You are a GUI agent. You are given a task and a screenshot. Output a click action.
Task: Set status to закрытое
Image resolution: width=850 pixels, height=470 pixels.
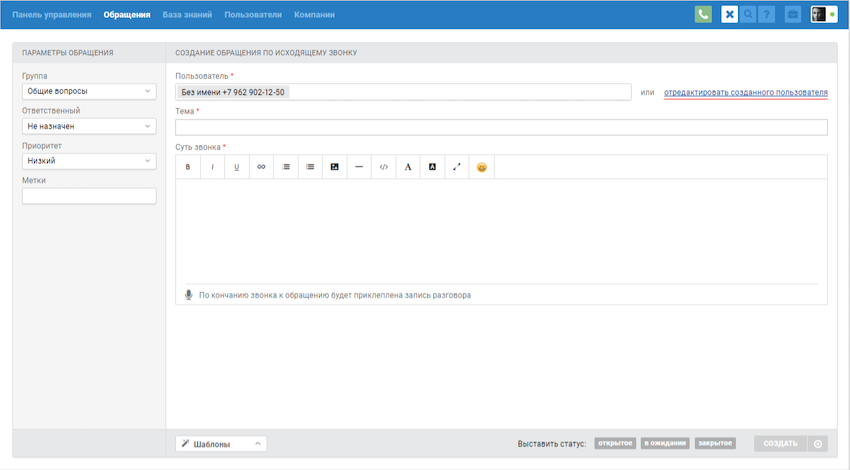(x=715, y=443)
